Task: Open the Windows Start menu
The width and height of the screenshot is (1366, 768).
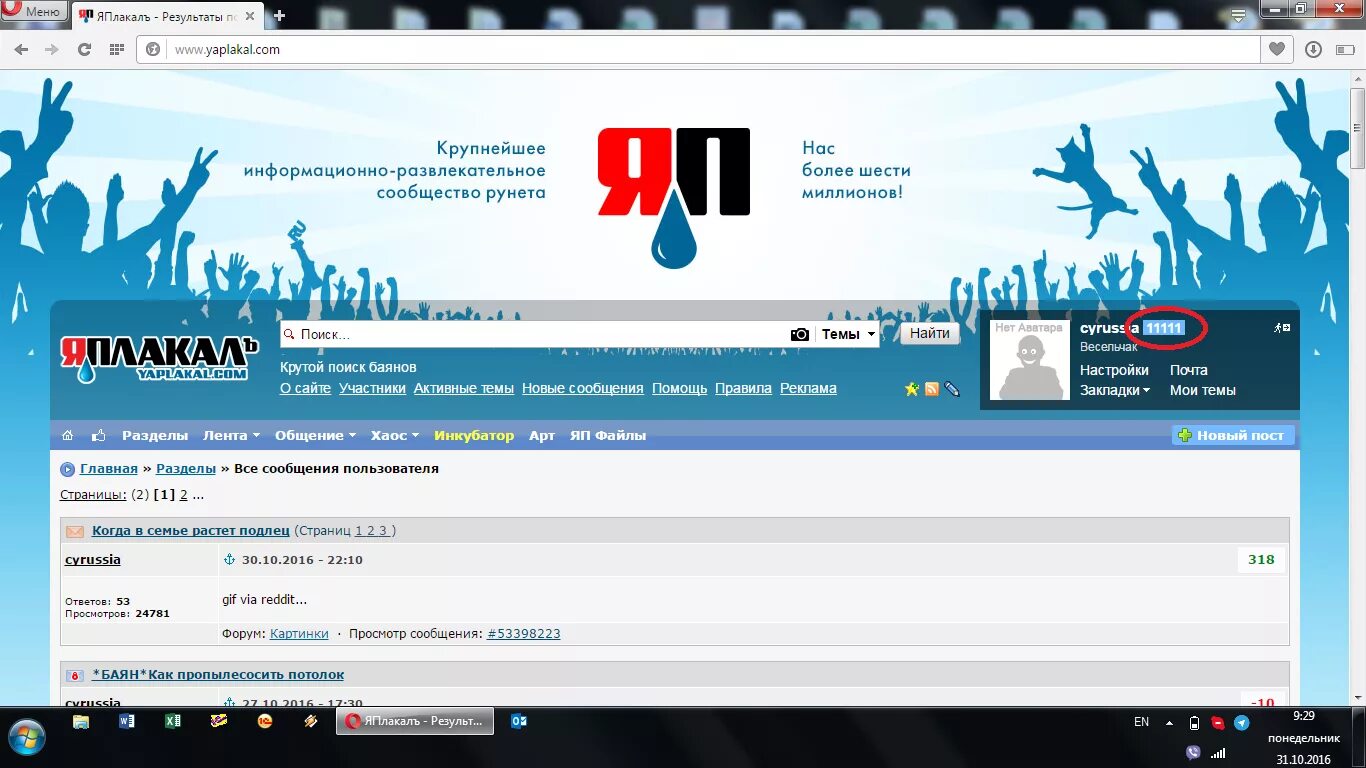Action: click(x=27, y=737)
